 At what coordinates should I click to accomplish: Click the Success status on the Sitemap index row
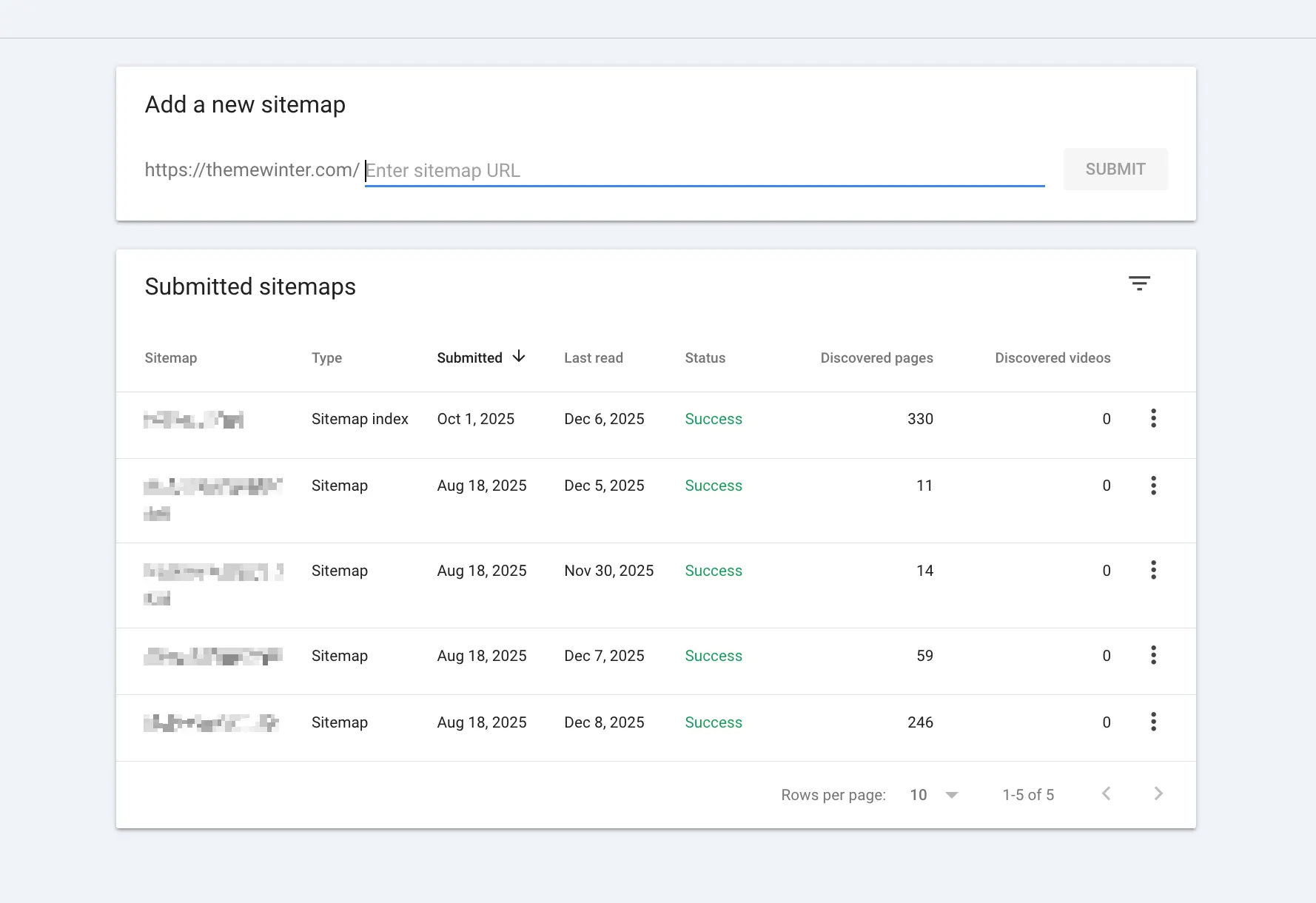[x=713, y=418]
